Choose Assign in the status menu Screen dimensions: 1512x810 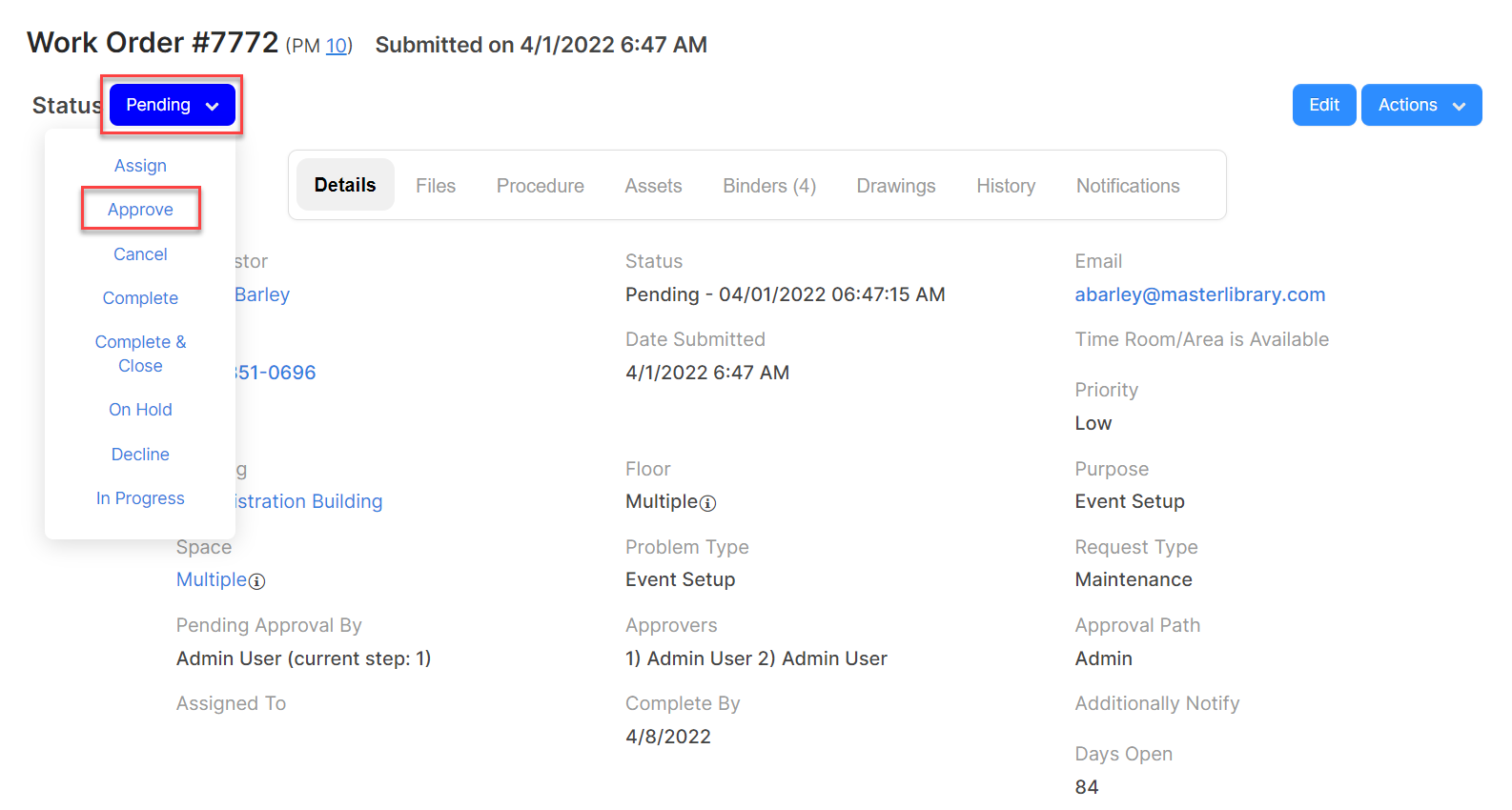click(140, 166)
